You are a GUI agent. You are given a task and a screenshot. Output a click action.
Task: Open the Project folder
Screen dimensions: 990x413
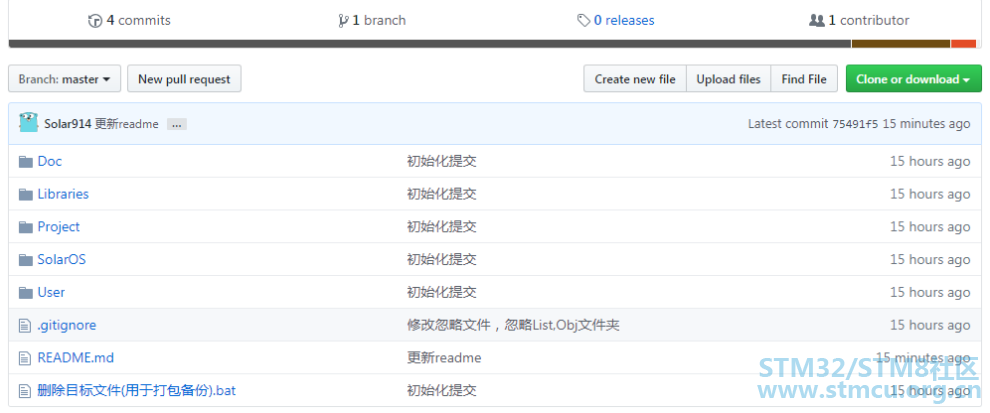tap(59, 227)
